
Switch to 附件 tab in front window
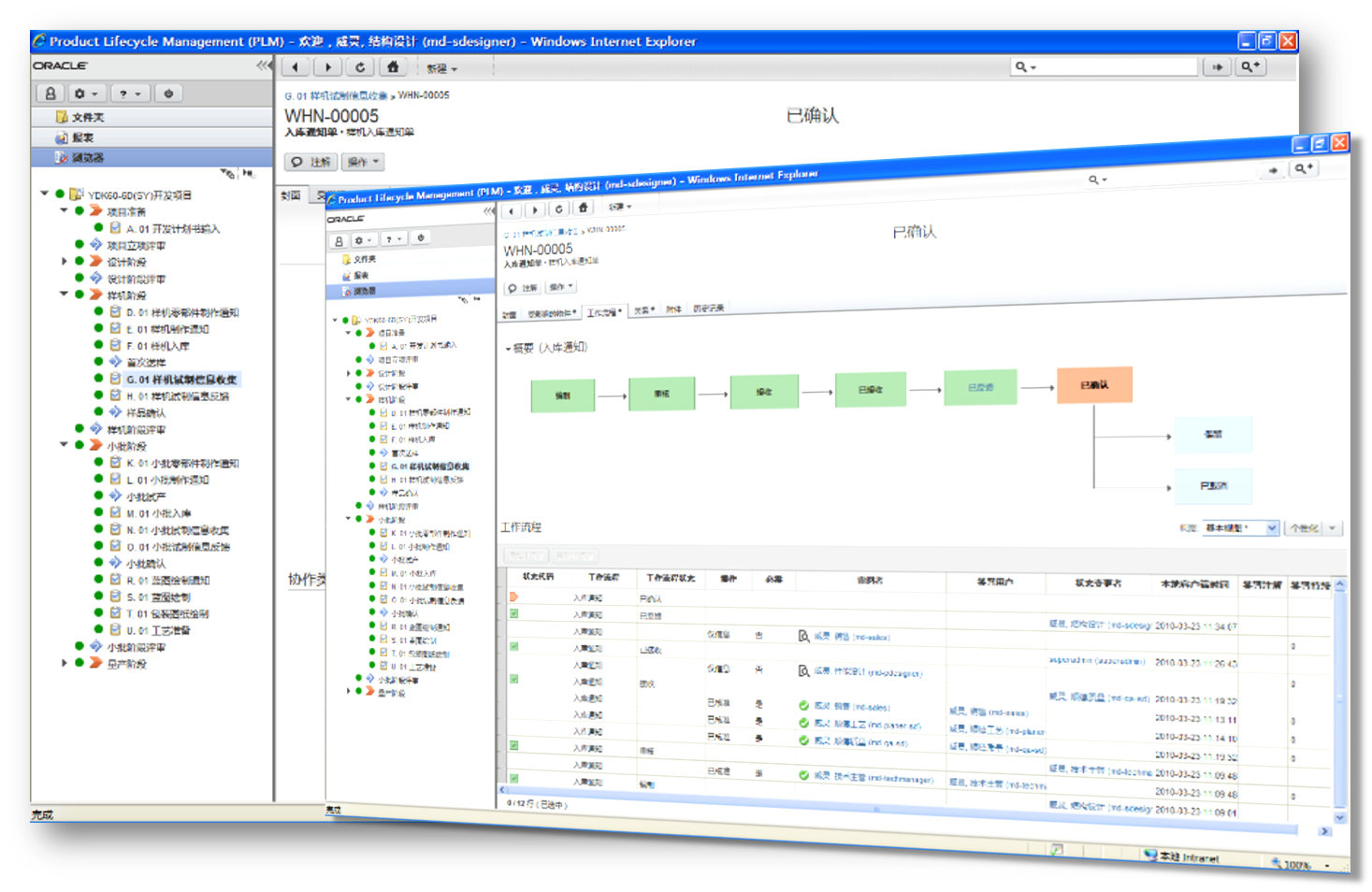(x=673, y=309)
